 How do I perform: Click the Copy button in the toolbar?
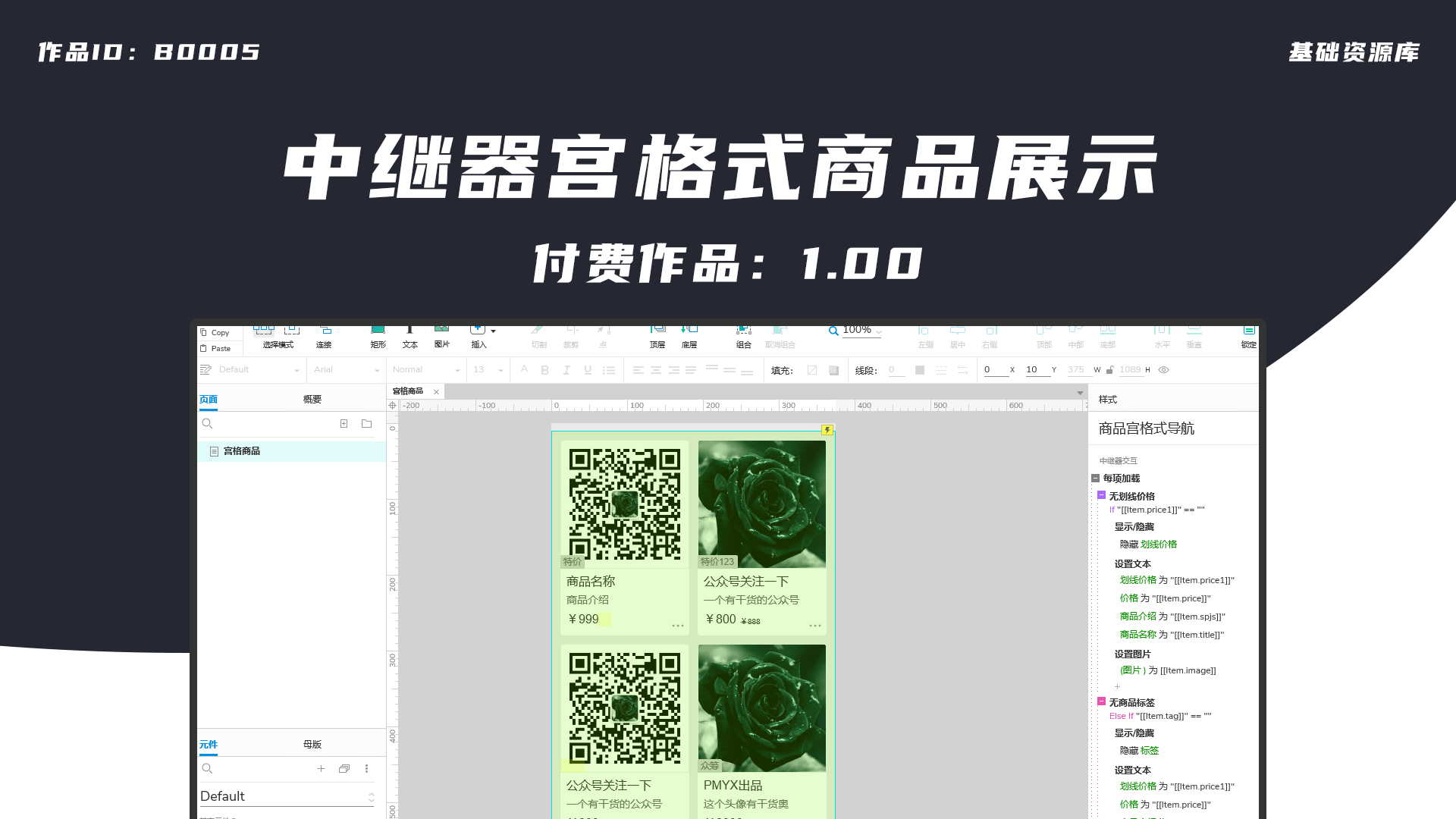[x=215, y=333]
